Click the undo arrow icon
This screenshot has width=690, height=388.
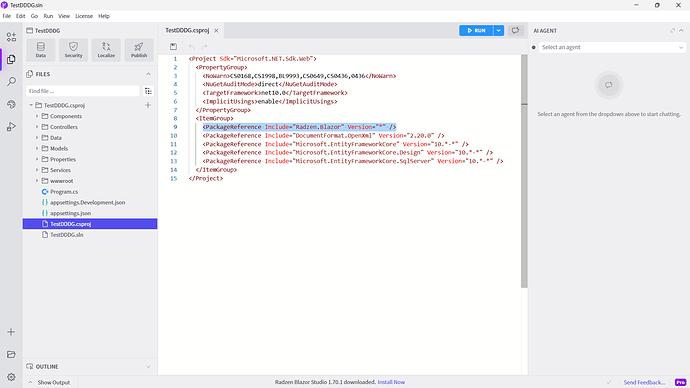pyautogui.click(x=192, y=47)
